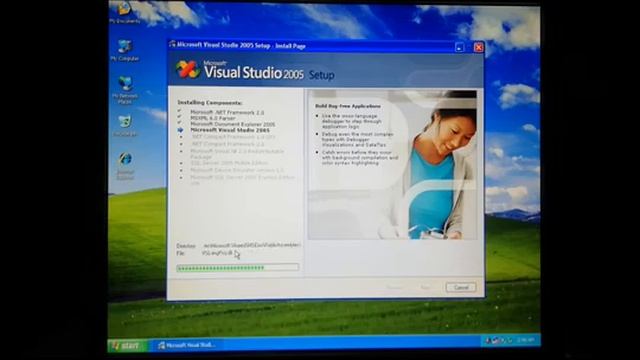Image resolution: width=640 pixels, height=360 pixels.
Task: Launch Internet Explorer from the desktop
Action: pyautogui.click(x=125, y=166)
